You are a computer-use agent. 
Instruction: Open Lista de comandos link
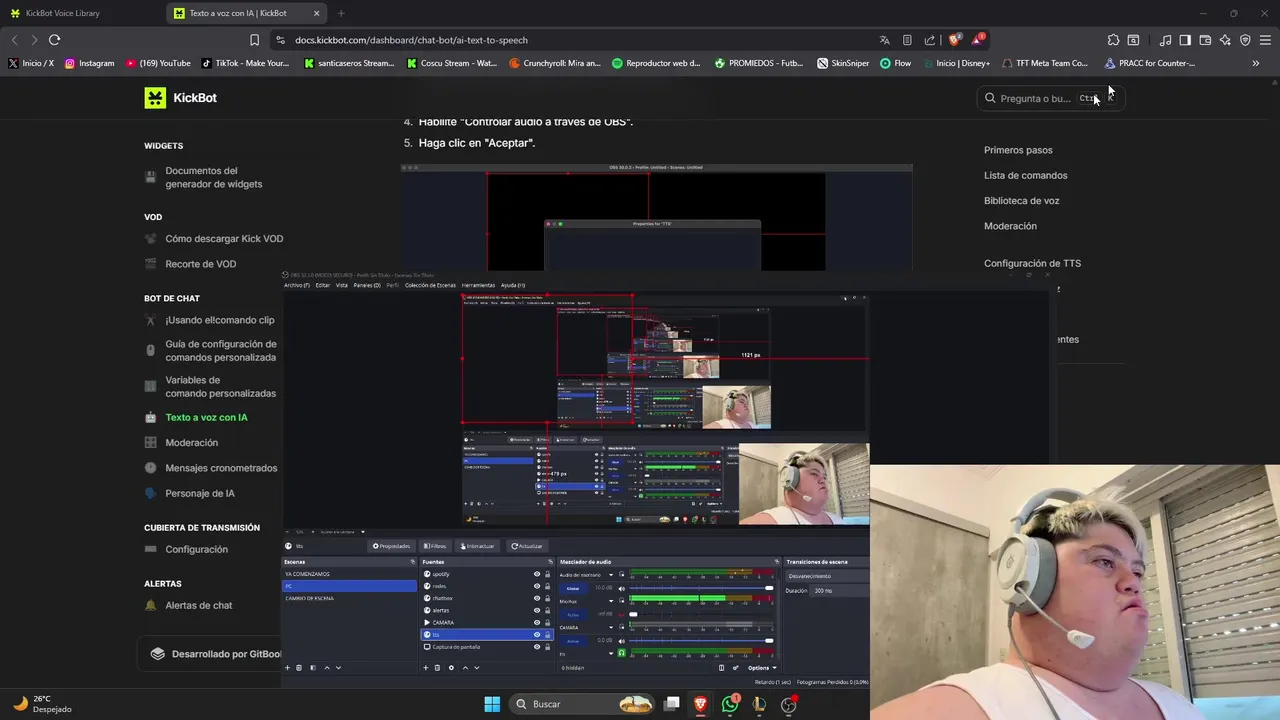click(x=1025, y=175)
